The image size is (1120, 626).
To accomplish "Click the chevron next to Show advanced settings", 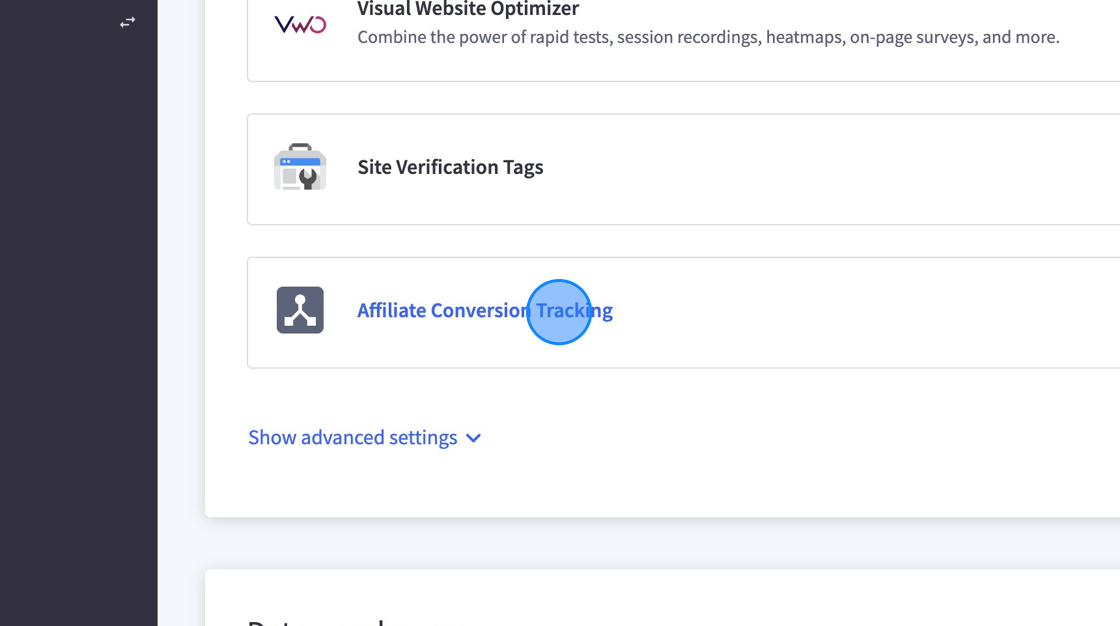I will pos(473,437).
